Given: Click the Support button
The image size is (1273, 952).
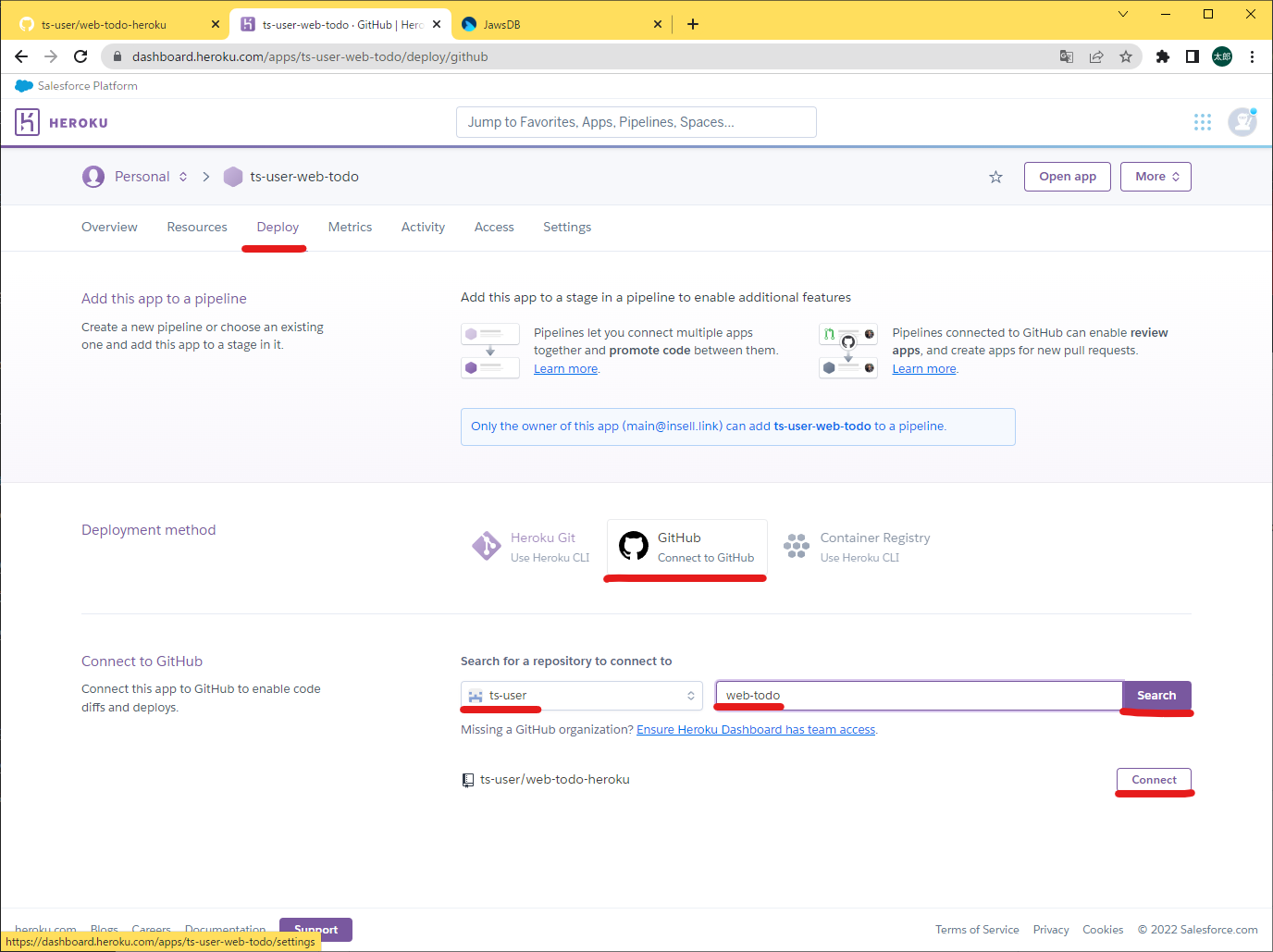Looking at the screenshot, I should (315, 929).
